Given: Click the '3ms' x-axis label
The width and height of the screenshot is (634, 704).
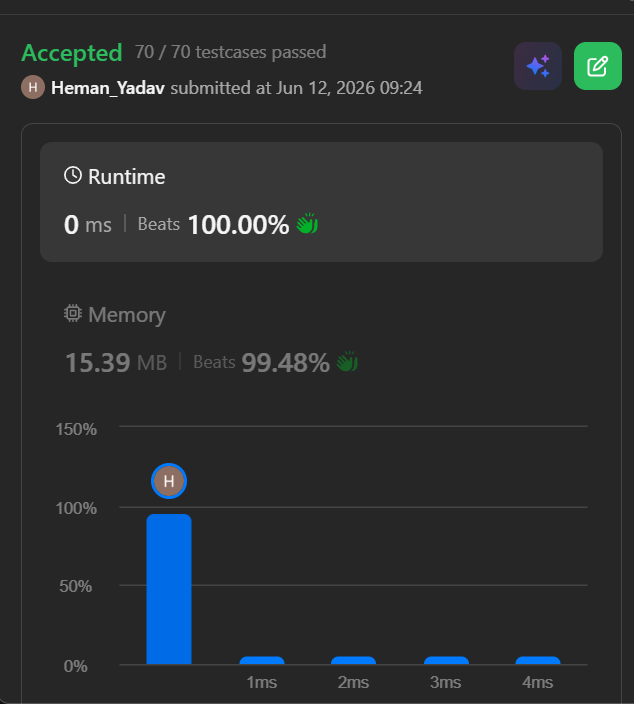Looking at the screenshot, I should click(445, 682).
